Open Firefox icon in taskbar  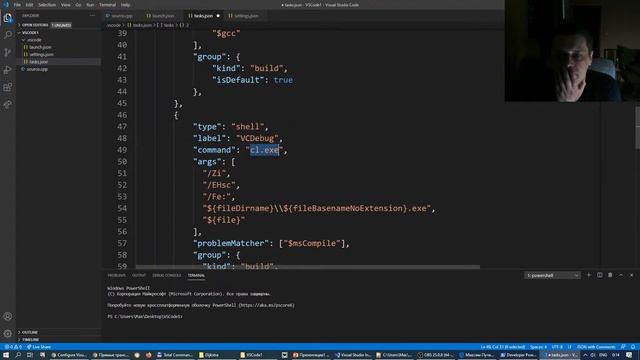(x=149, y=355)
